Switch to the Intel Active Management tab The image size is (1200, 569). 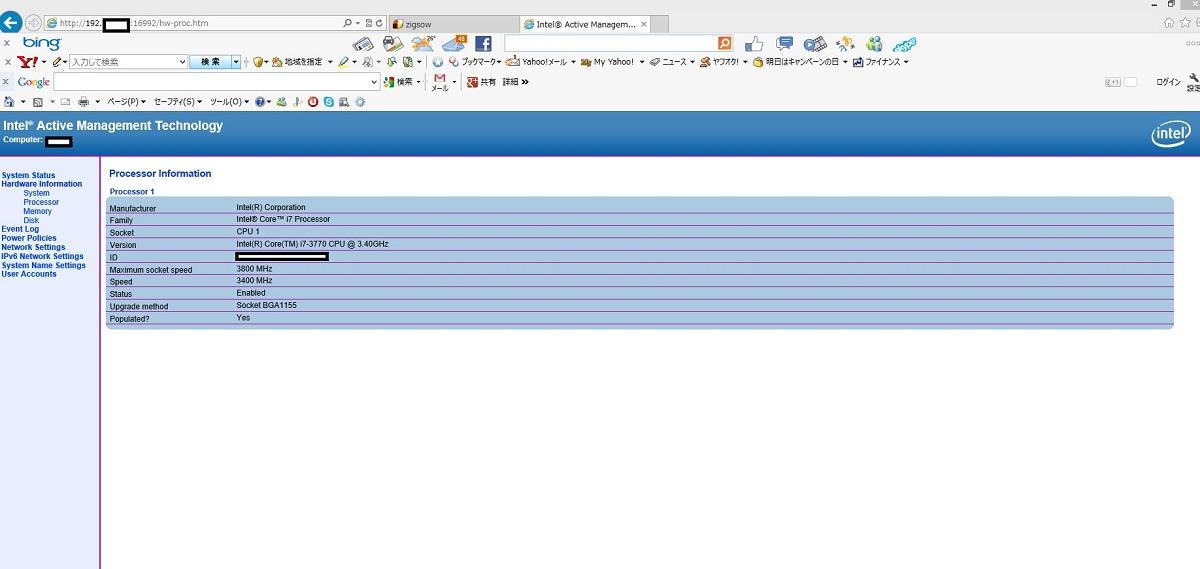(x=585, y=23)
